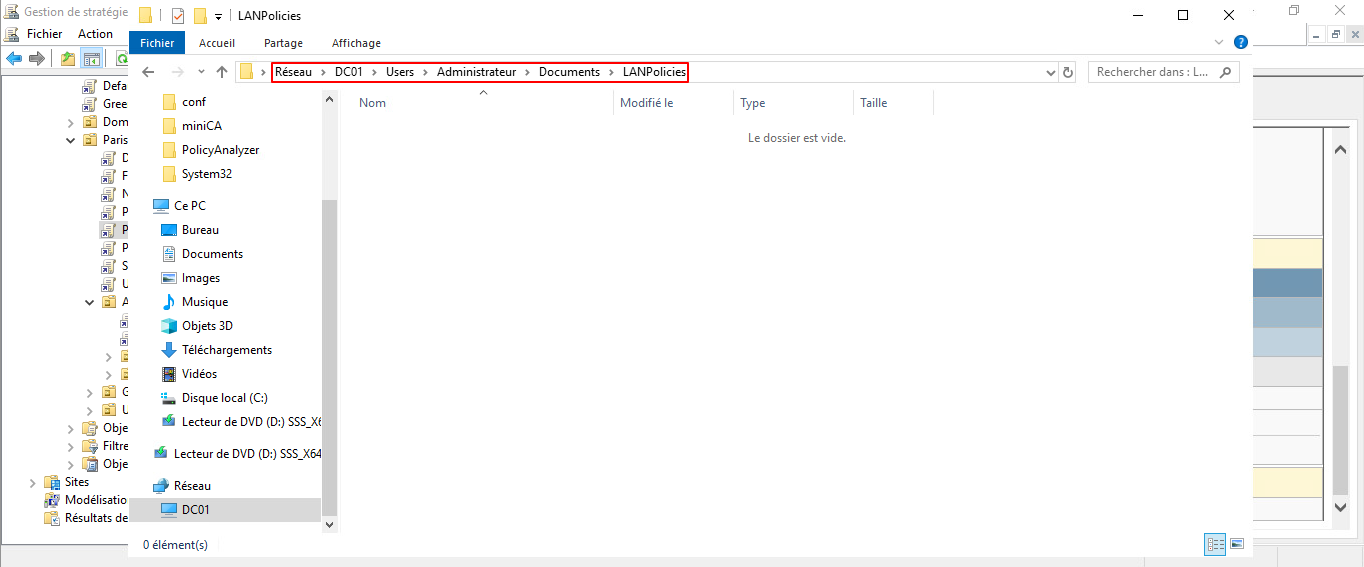Open Disque local (C:) drive
1364x567 pixels.
[x=224, y=398]
